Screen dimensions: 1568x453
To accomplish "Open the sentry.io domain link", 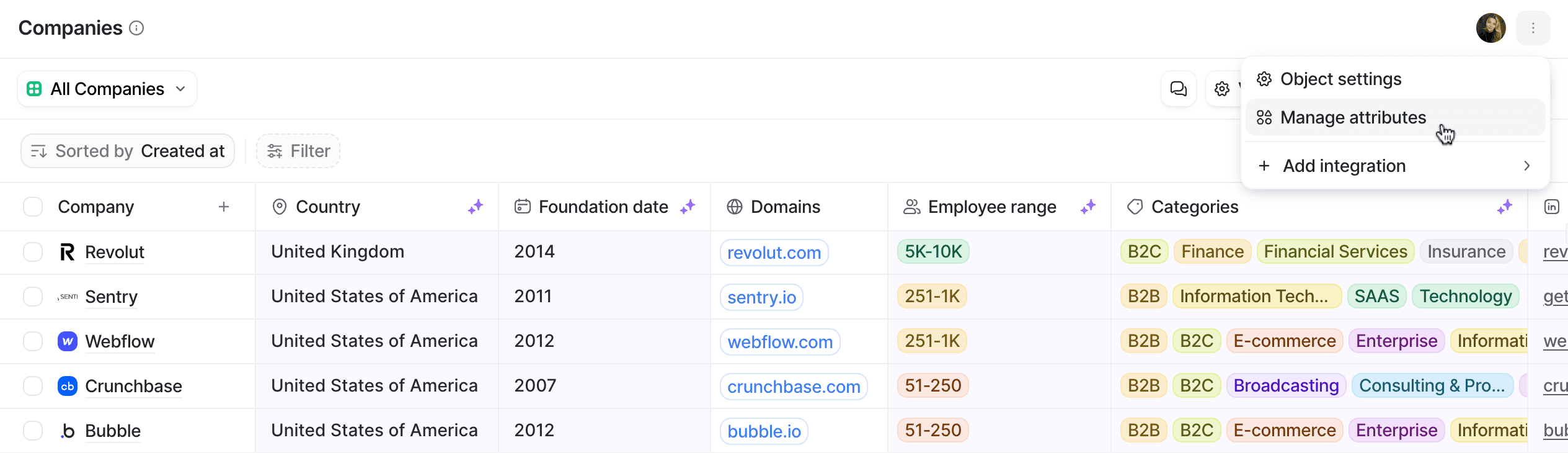I will coord(761,297).
